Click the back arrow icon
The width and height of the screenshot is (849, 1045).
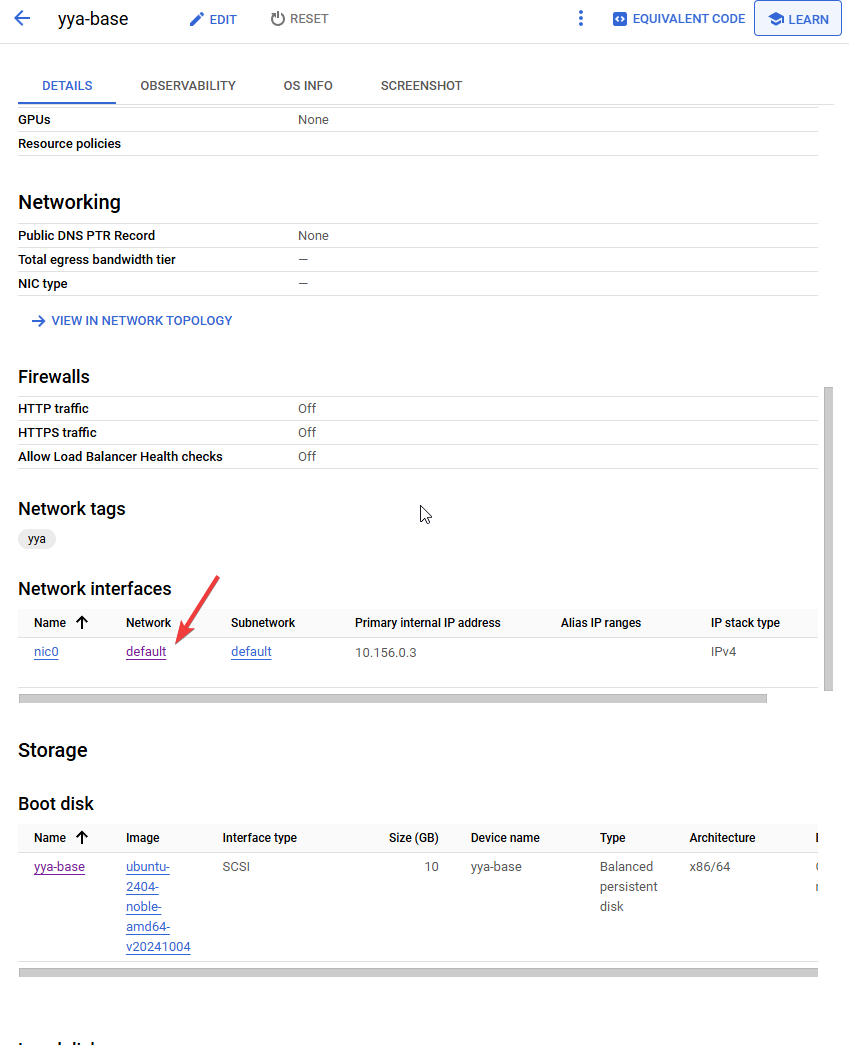[22, 19]
